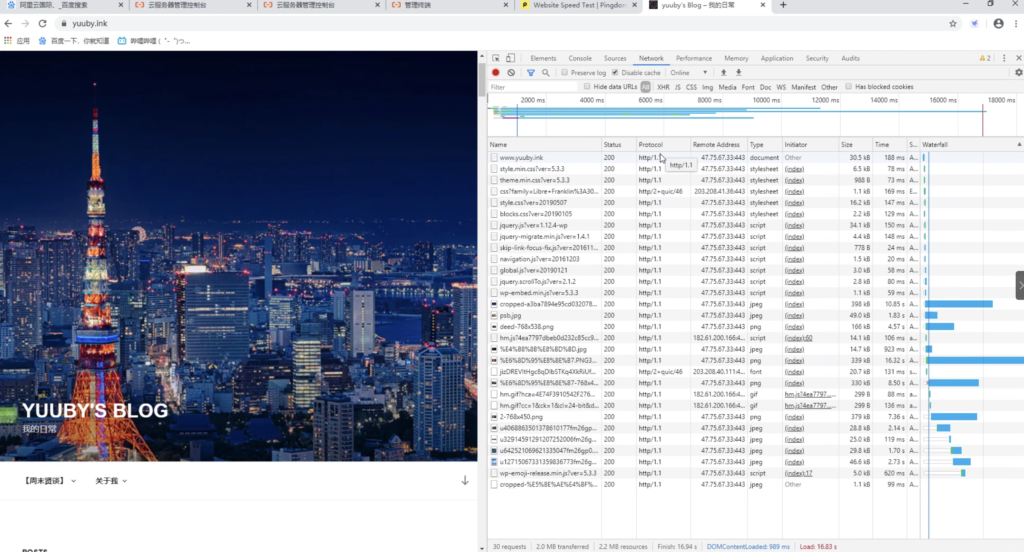
Task: Expand the 【周末资讯】 menu chevron
Action: [74, 481]
